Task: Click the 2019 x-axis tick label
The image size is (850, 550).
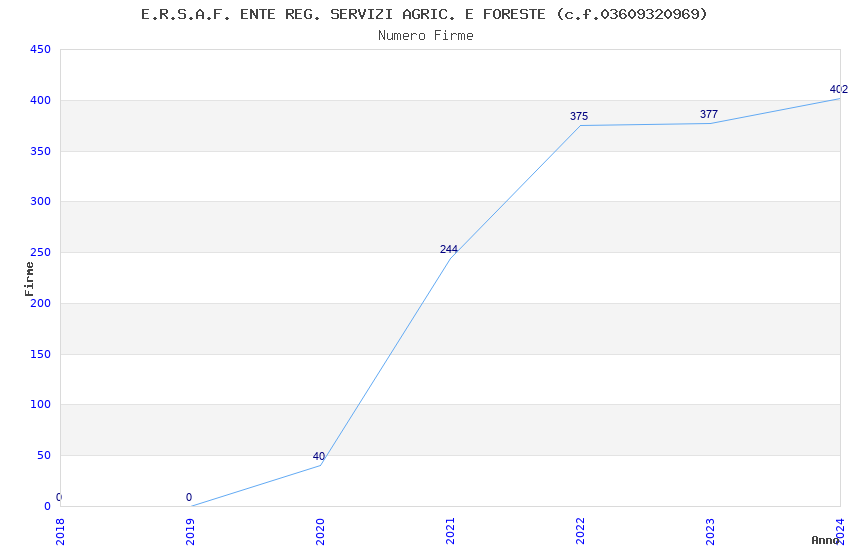Action: tap(190, 532)
